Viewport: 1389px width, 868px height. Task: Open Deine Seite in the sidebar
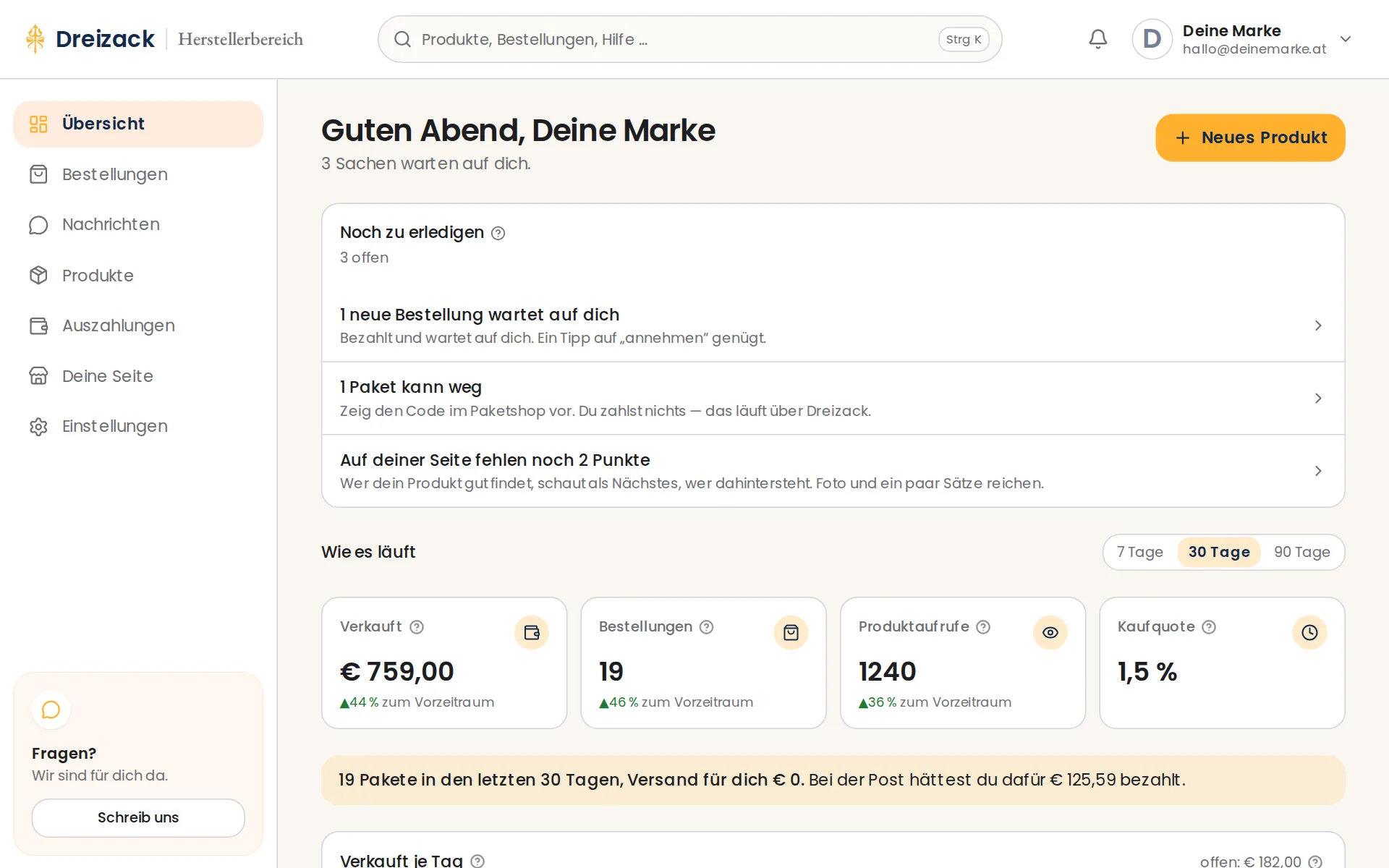point(138,376)
